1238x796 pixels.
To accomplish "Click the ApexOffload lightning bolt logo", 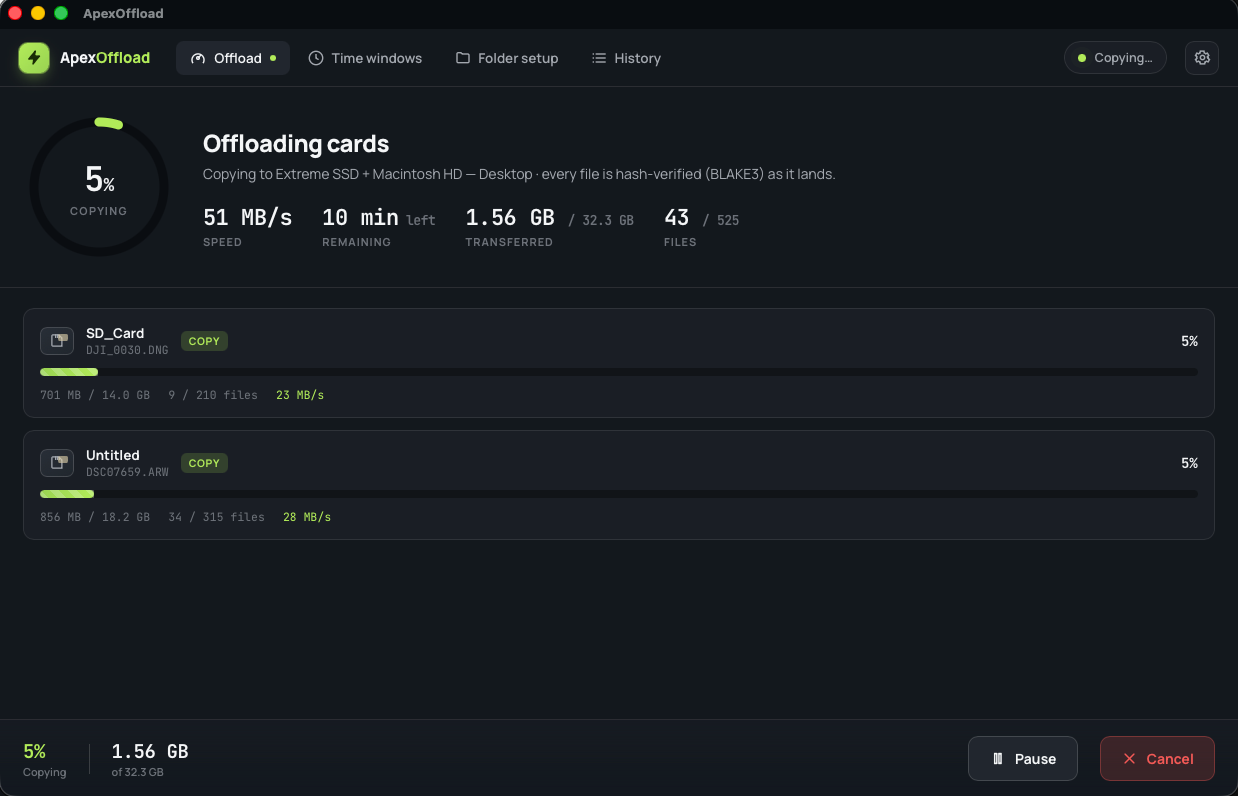I will click(34, 58).
